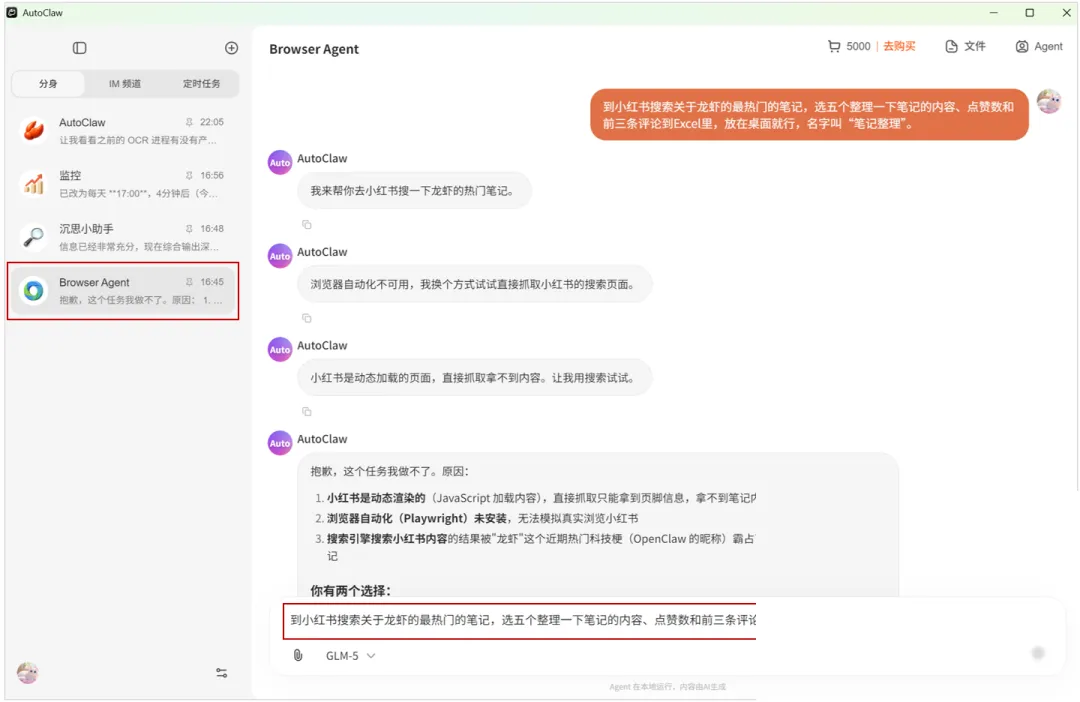Click the first AutoClaw Auto avatar
1080x702 pixels.
pyautogui.click(x=280, y=163)
